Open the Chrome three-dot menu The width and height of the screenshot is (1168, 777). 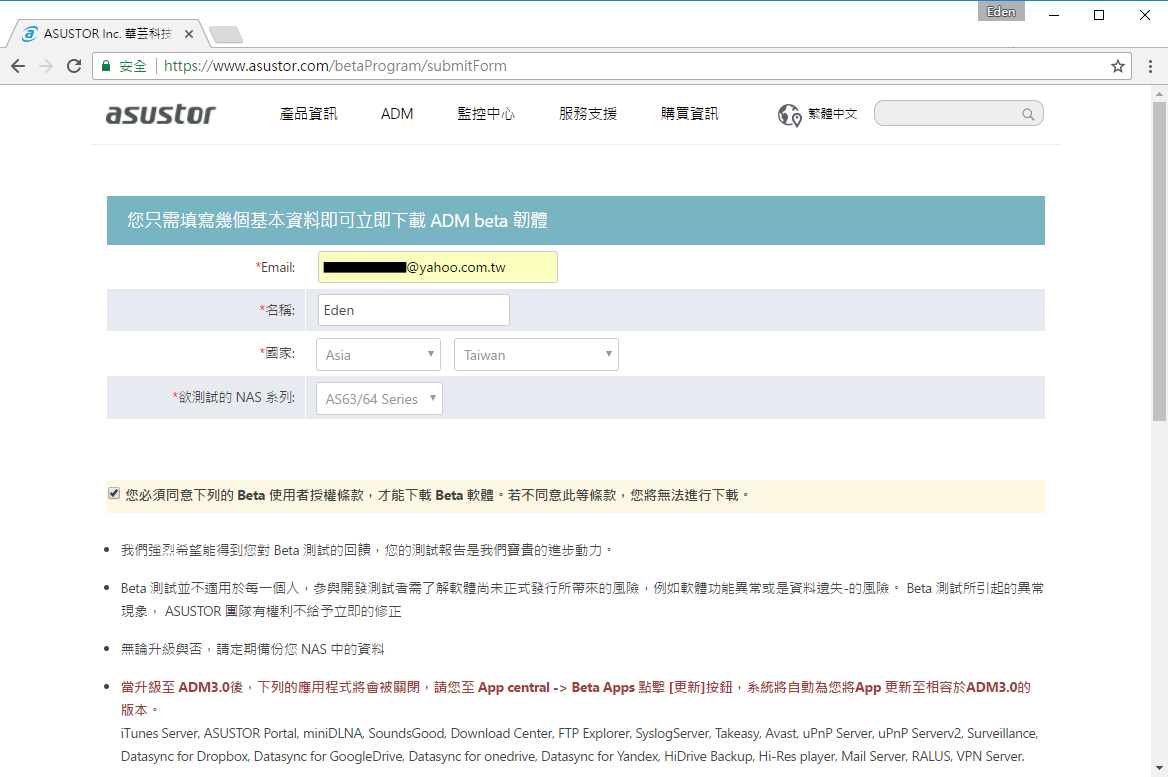pyautogui.click(x=1150, y=66)
